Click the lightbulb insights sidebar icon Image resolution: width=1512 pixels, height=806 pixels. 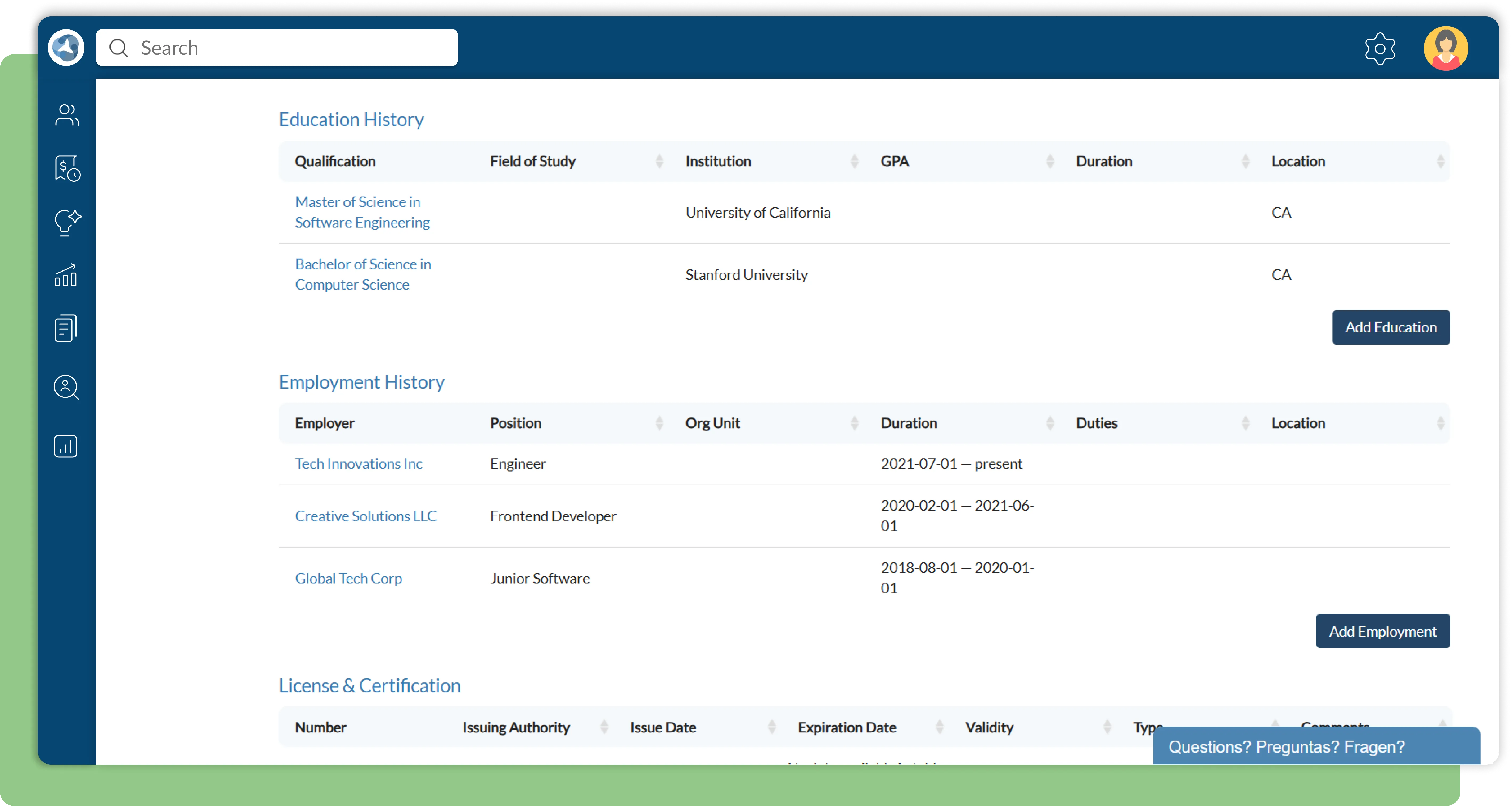tap(66, 222)
